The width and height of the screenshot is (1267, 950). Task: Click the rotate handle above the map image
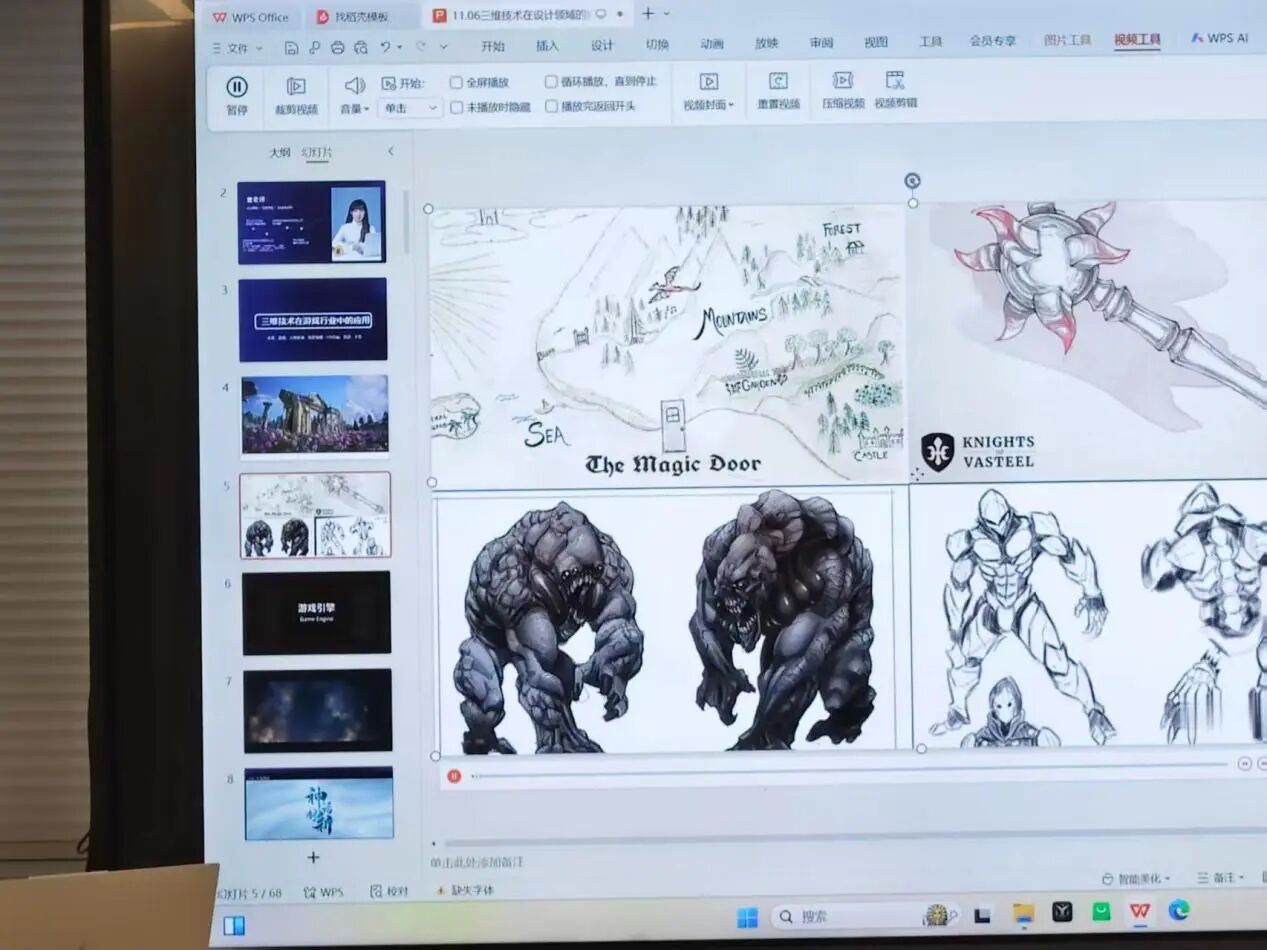[912, 181]
